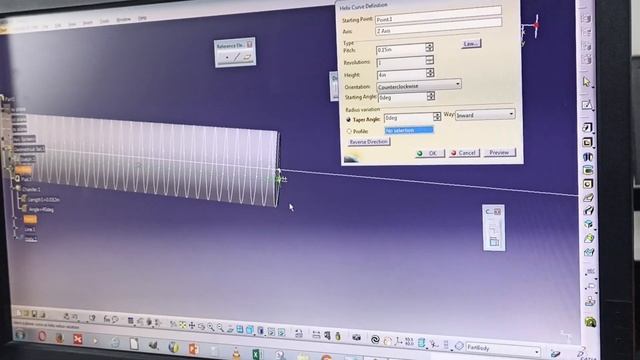Adjust the Height spinner arrows
Screen dimensions: 640x360
click(430, 73)
